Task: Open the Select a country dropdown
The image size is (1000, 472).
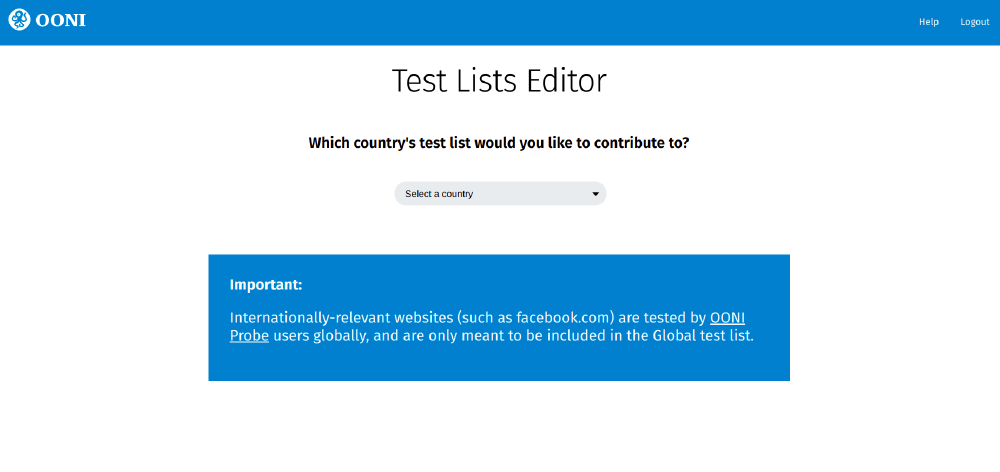Action: pyautogui.click(x=500, y=194)
